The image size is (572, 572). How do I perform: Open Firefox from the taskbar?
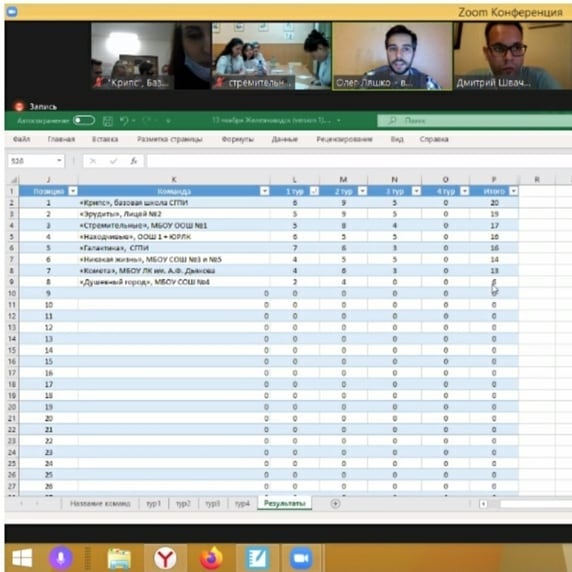pos(211,558)
